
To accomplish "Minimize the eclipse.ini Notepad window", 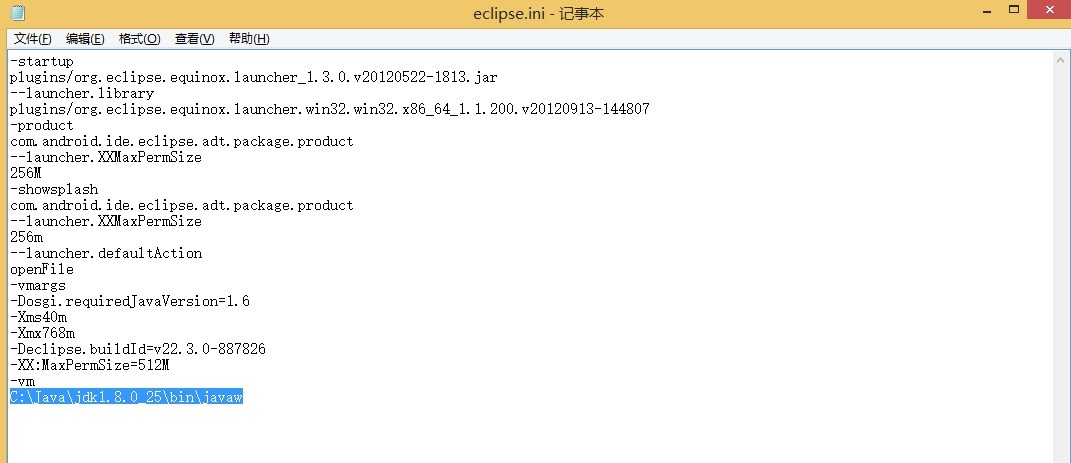I will pyautogui.click(x=988, y=12).
